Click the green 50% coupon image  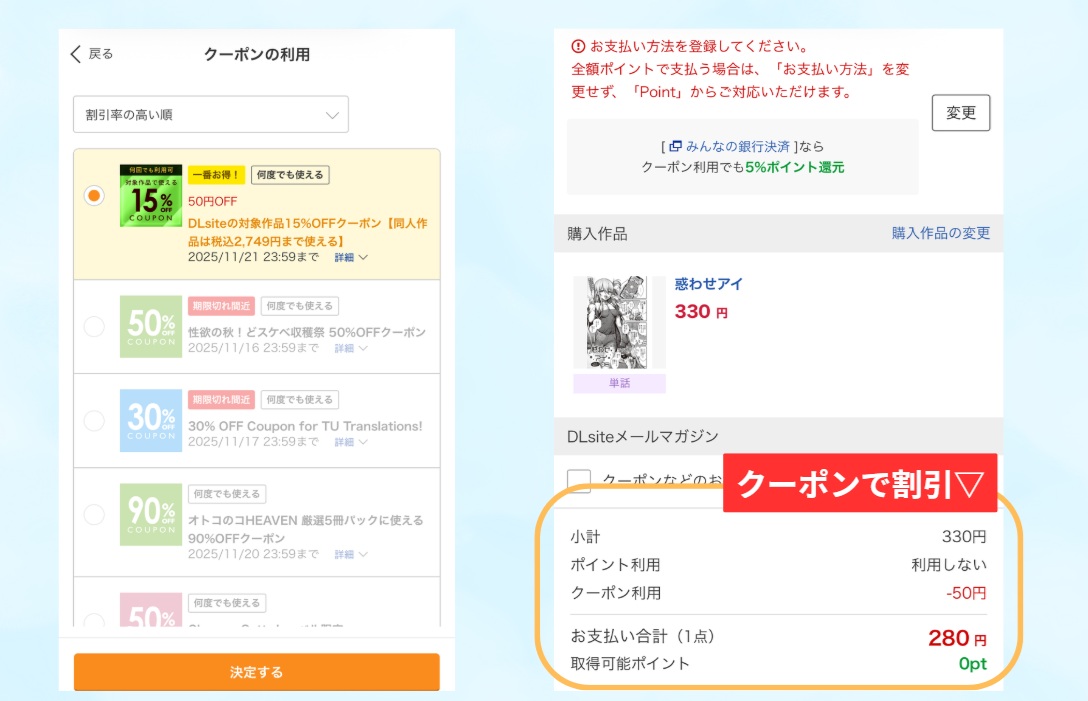coord(151,326)
